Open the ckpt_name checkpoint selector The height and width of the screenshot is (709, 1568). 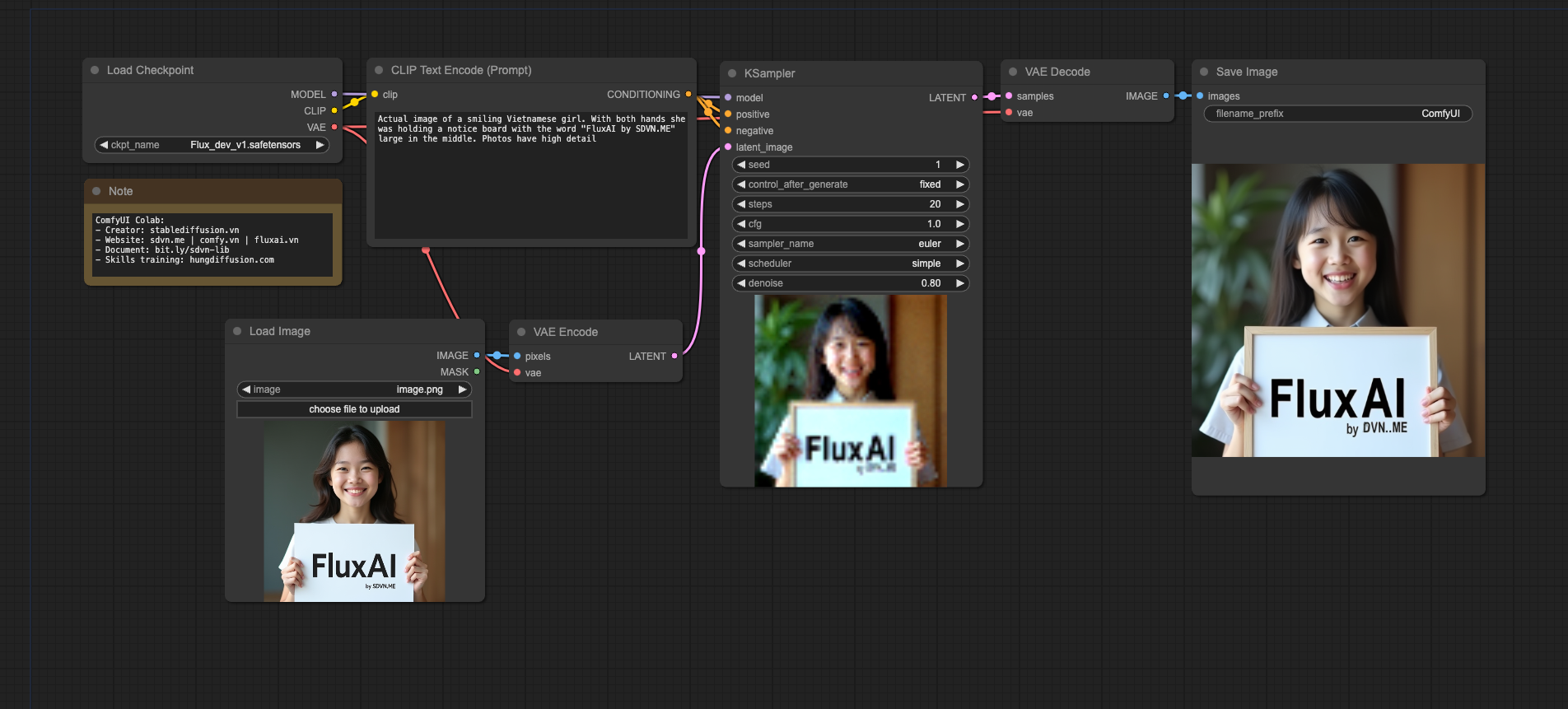[x=212, y=145]
